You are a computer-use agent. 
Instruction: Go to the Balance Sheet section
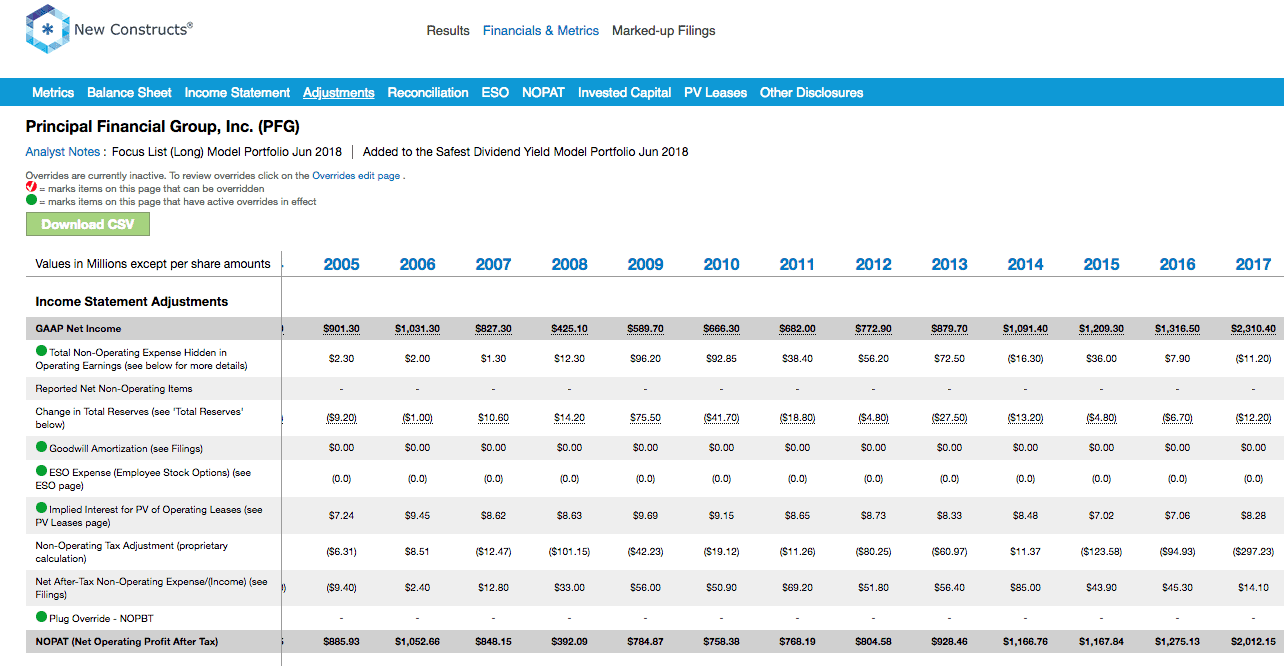point(129,92)
